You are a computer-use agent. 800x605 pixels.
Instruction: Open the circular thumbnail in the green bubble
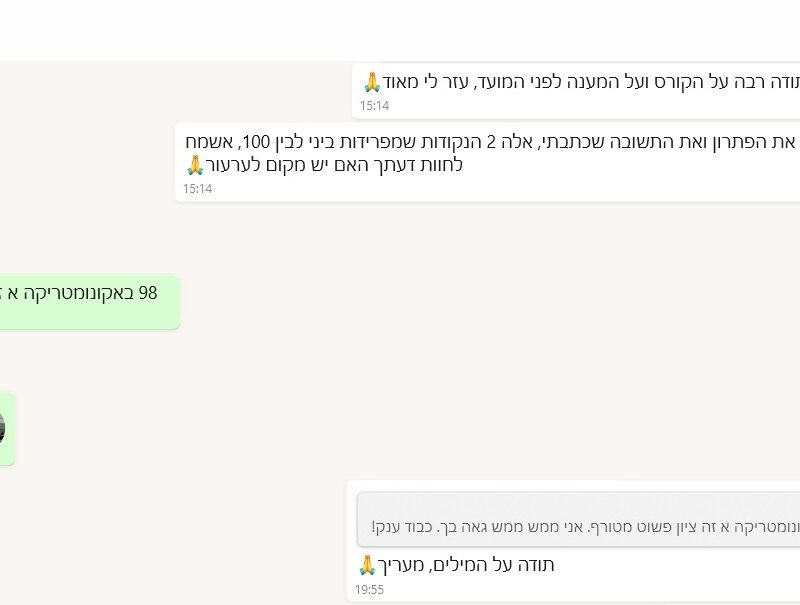[2, 428]
